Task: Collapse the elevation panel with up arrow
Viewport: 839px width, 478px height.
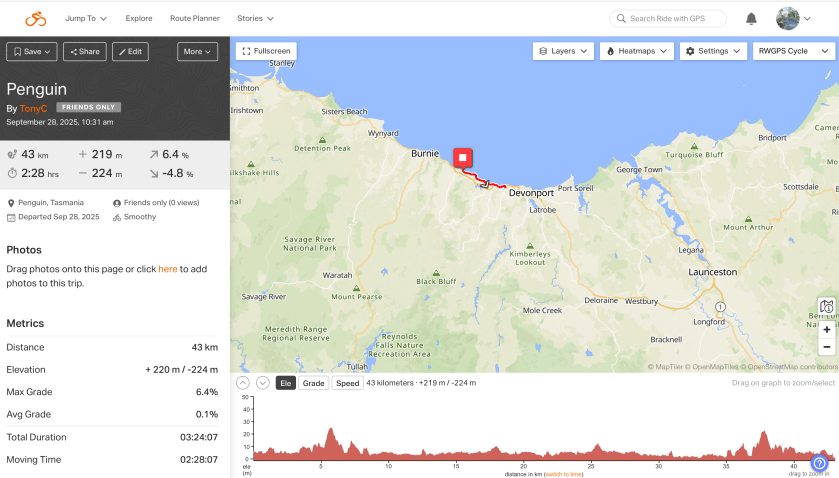Action: pyautogui.click(x=243, y=383)
